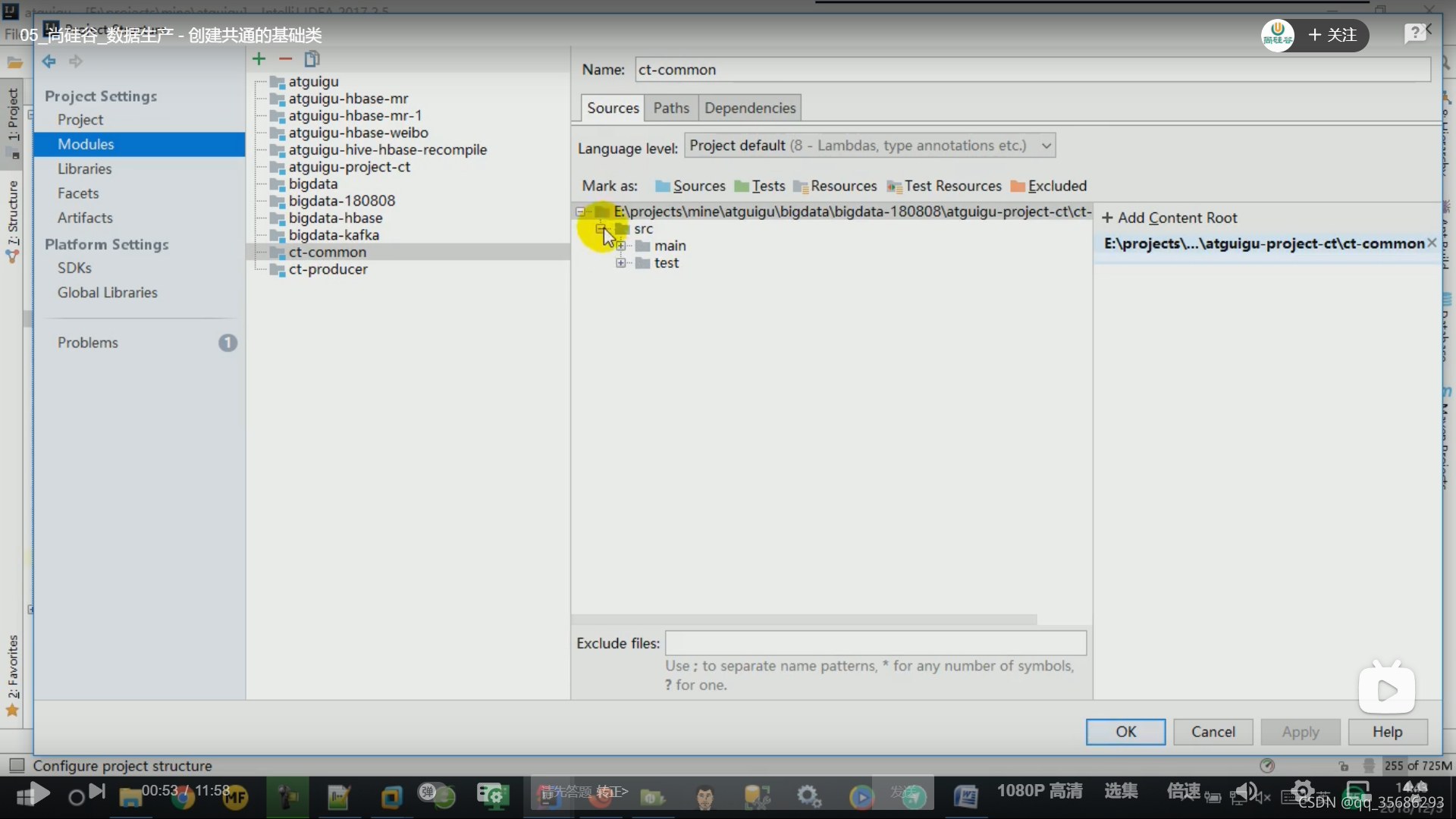Click the OK button

click(x=1125, y=732)
